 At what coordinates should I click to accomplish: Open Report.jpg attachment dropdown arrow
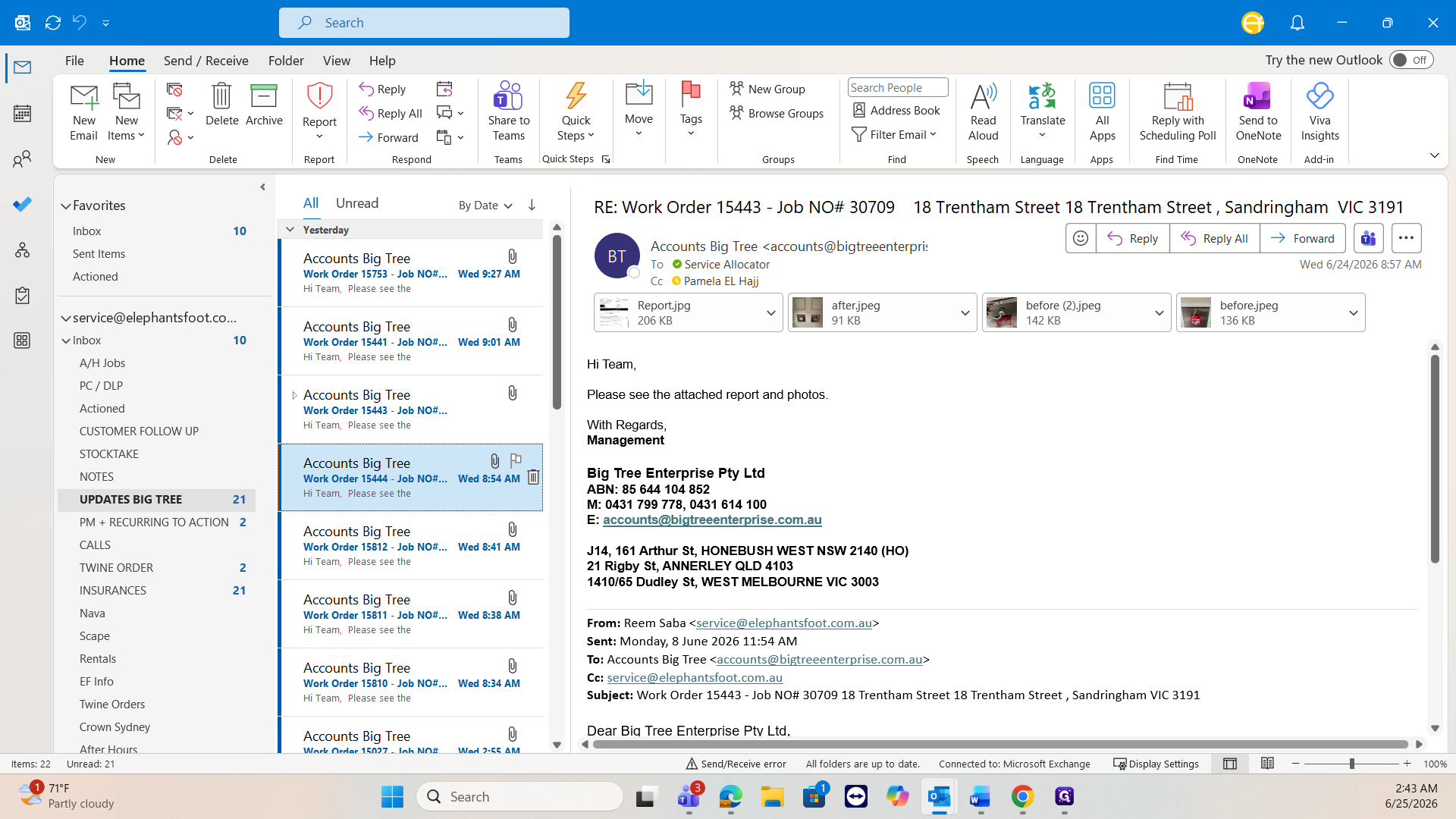point(770,312)
